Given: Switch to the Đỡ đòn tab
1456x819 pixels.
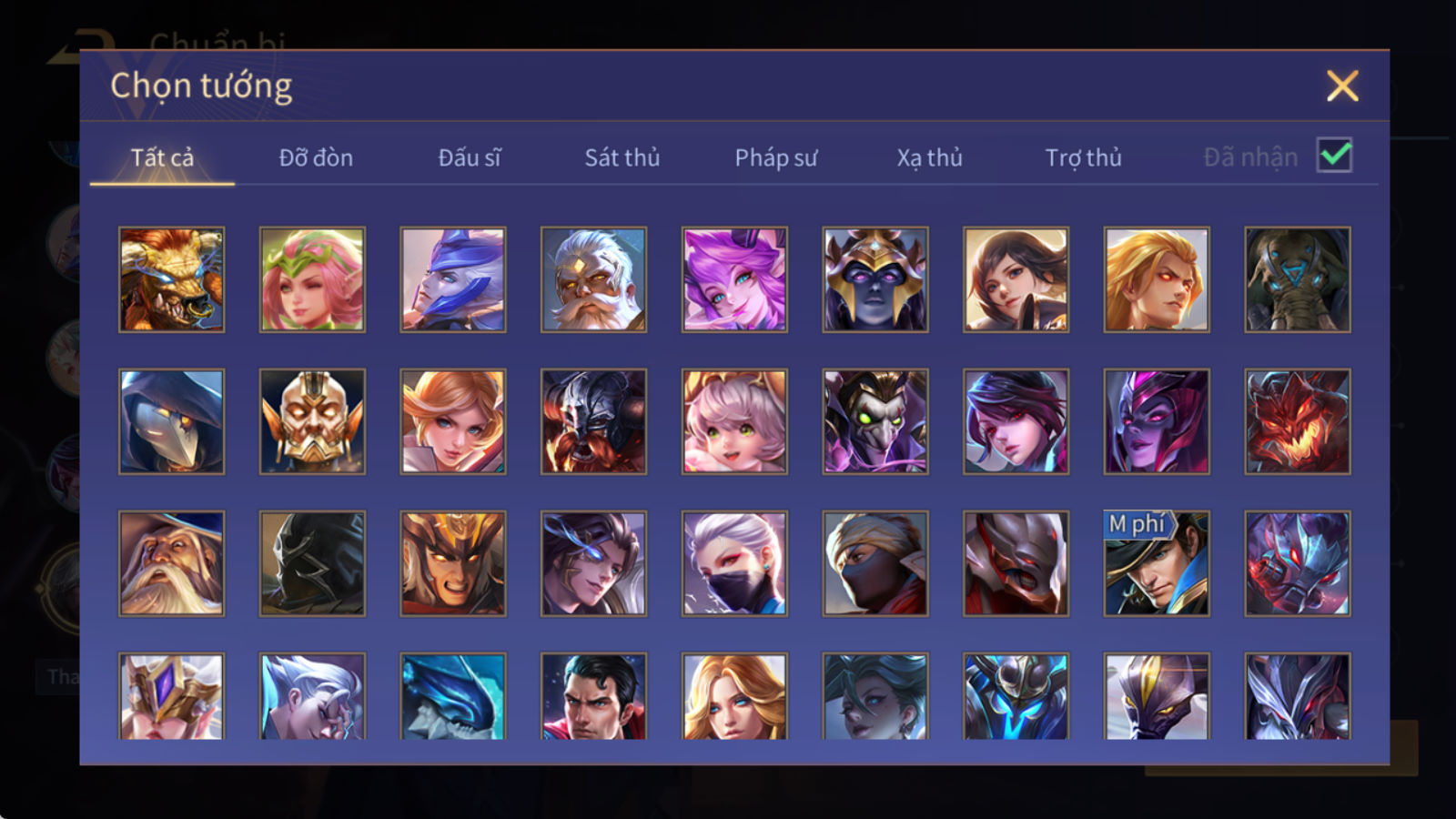Looking at the screenshot, I should tap(316, 157).
